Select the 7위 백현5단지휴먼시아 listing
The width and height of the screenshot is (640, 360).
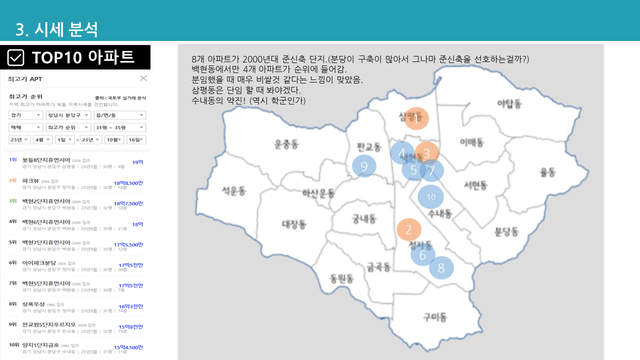[76, 286]
